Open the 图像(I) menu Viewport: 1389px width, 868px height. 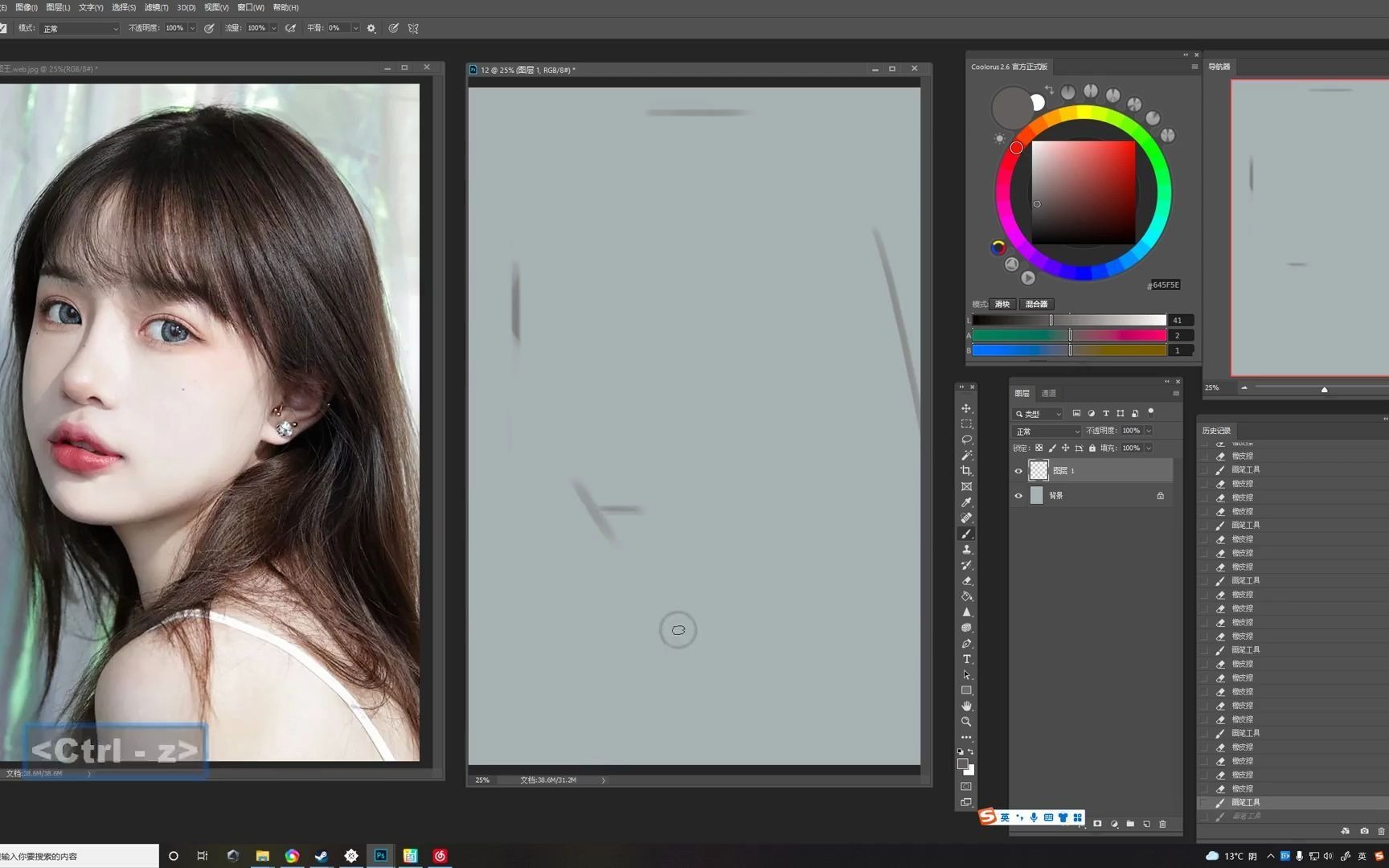point(27,7)
